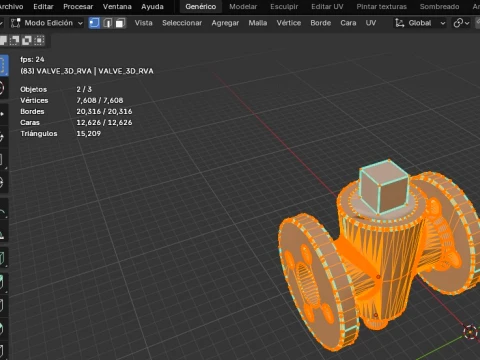Screen dimensions: 480x360
Task: Click the '(83) VALVE_3D_RVA | VALVE_3D_RVA' object name text
Action: (x=87, y=71)
